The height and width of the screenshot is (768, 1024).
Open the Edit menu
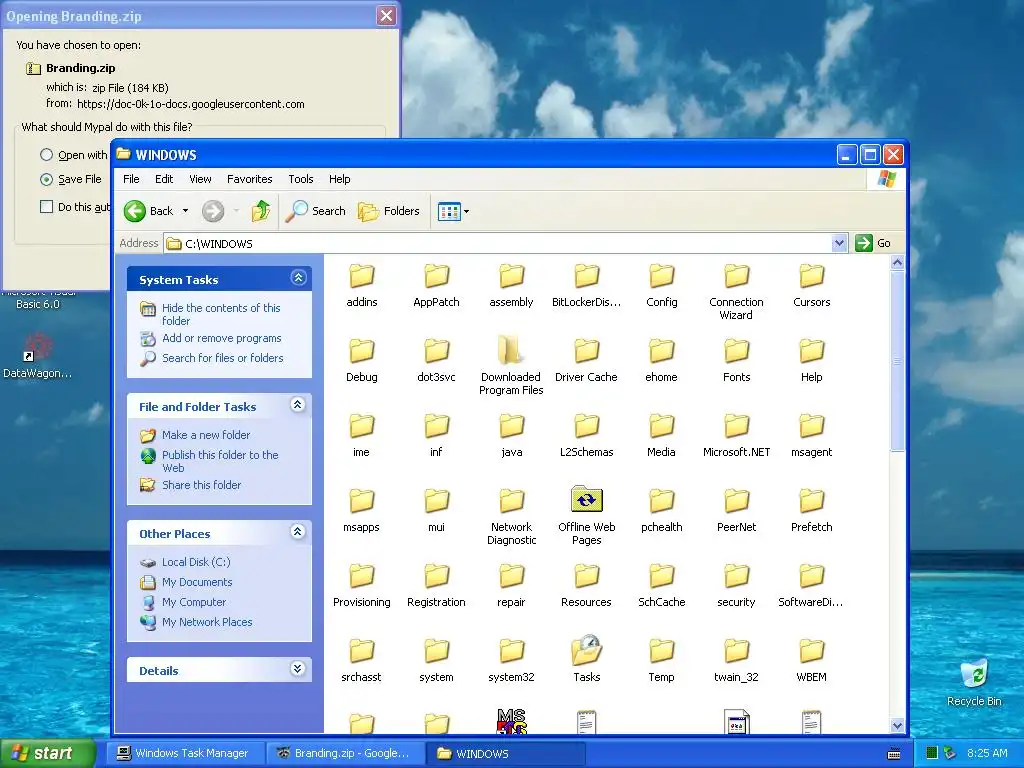pyautogui.click(x=164, y=179)
